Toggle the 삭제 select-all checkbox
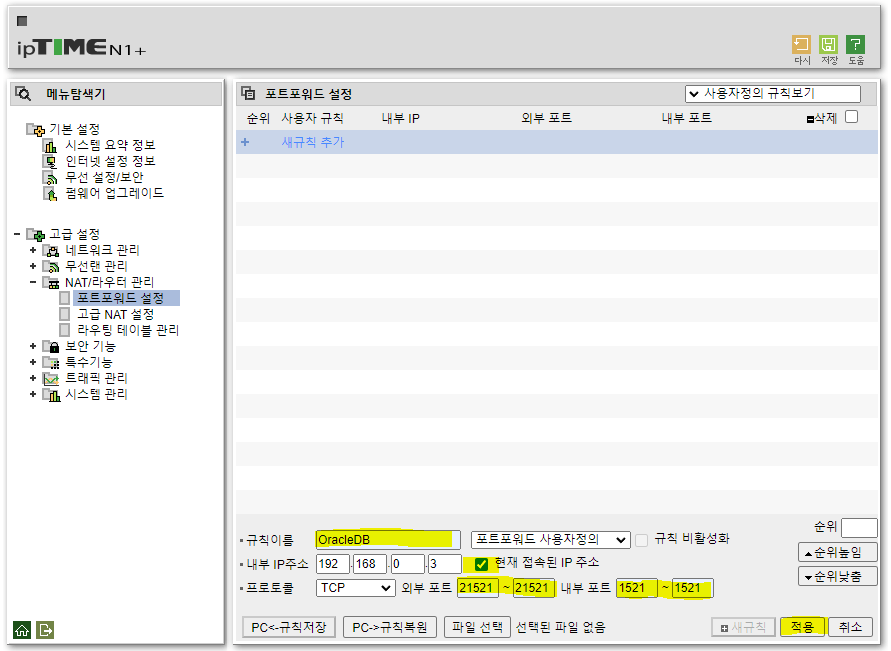The width and height of the screenshot is (891, 651). 851,117
